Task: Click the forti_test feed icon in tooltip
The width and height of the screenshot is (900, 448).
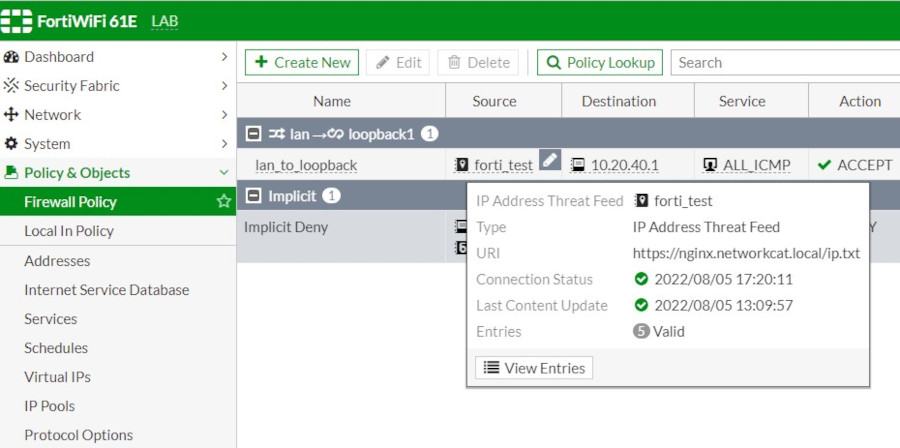Action: click(x=641, y=201)
